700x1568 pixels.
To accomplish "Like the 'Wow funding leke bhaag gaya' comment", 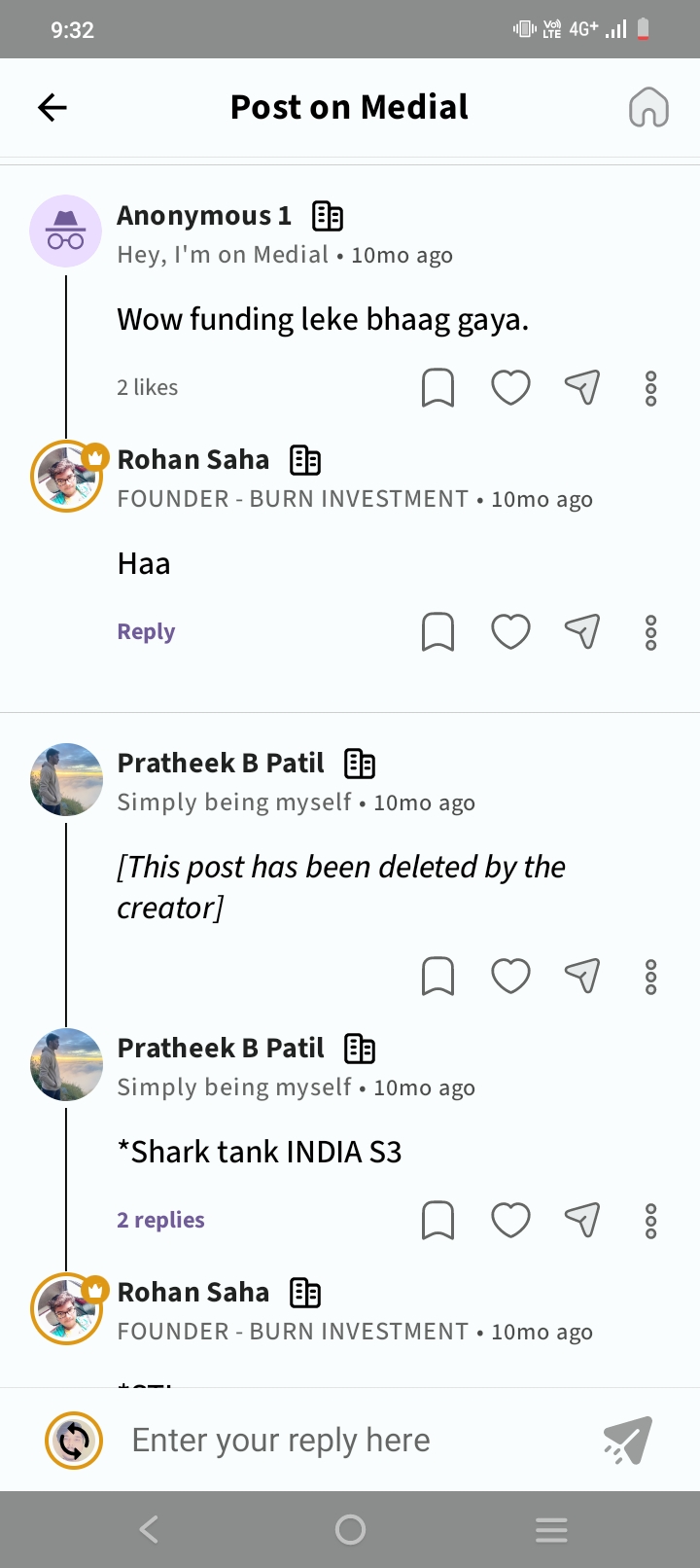I will pos(510,387).
